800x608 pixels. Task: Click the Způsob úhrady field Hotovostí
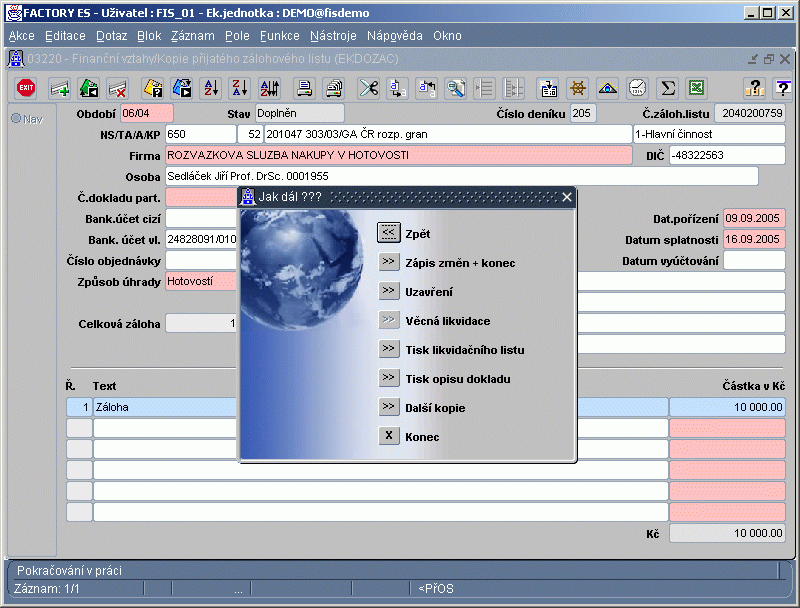[202, 281]
